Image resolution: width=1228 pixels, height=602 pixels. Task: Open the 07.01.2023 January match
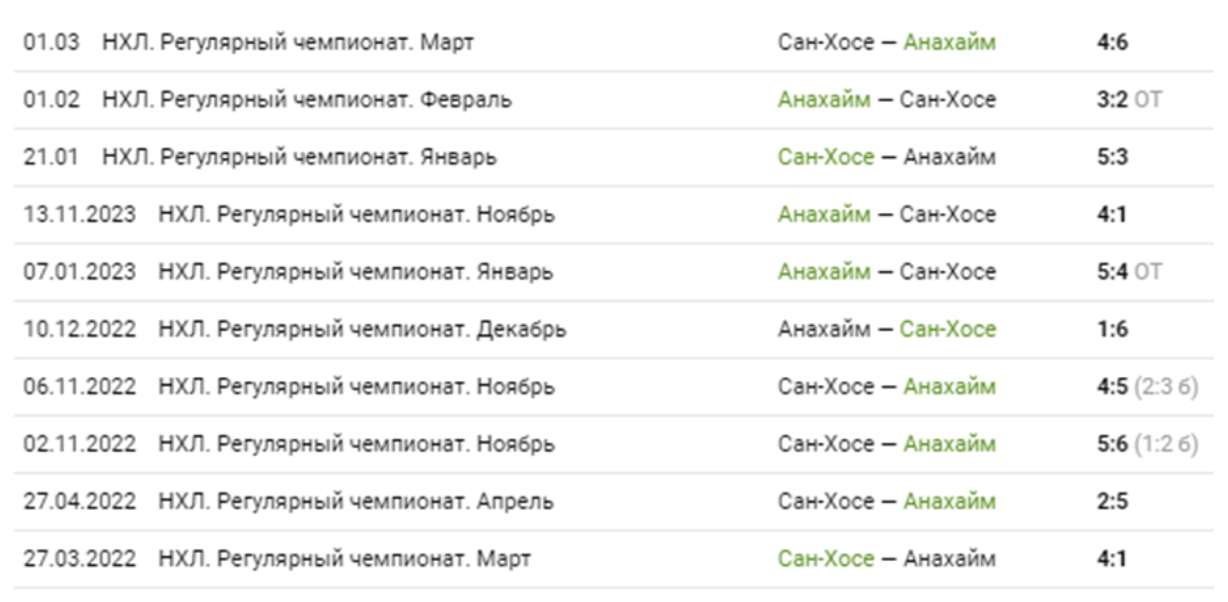[x=355, y=272]
